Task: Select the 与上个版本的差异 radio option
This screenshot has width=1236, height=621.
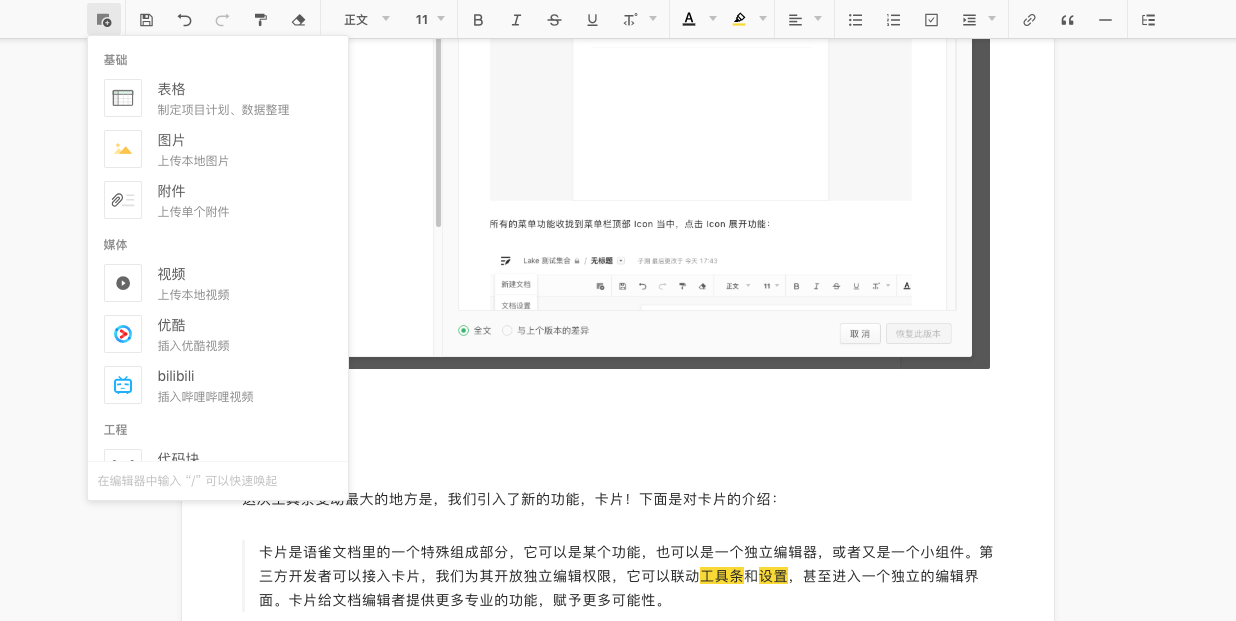Action: point(507,330)
